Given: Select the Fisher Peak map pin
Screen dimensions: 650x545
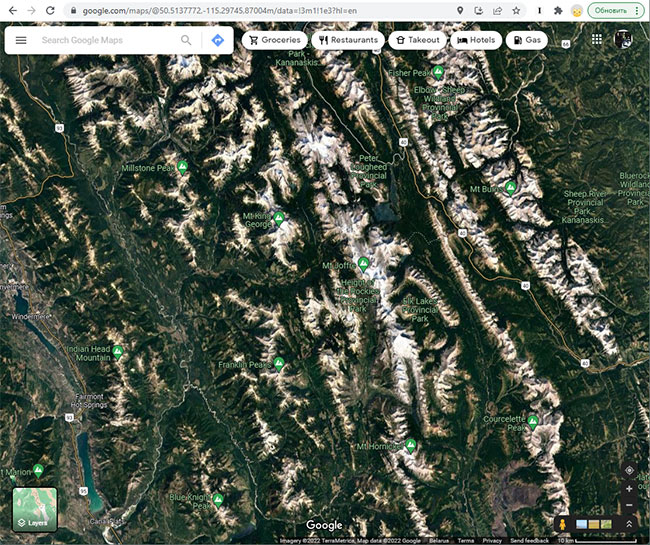Looking at the screenshot, I should (x=438, y=72).
